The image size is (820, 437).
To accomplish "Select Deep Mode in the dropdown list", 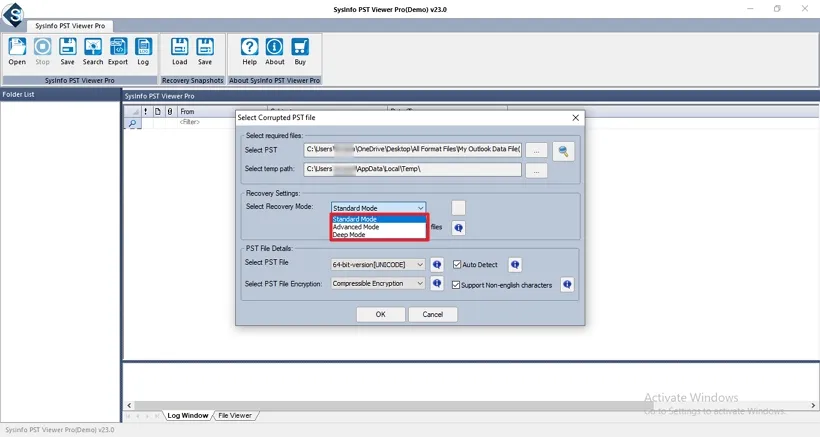I will coord(349,235).
